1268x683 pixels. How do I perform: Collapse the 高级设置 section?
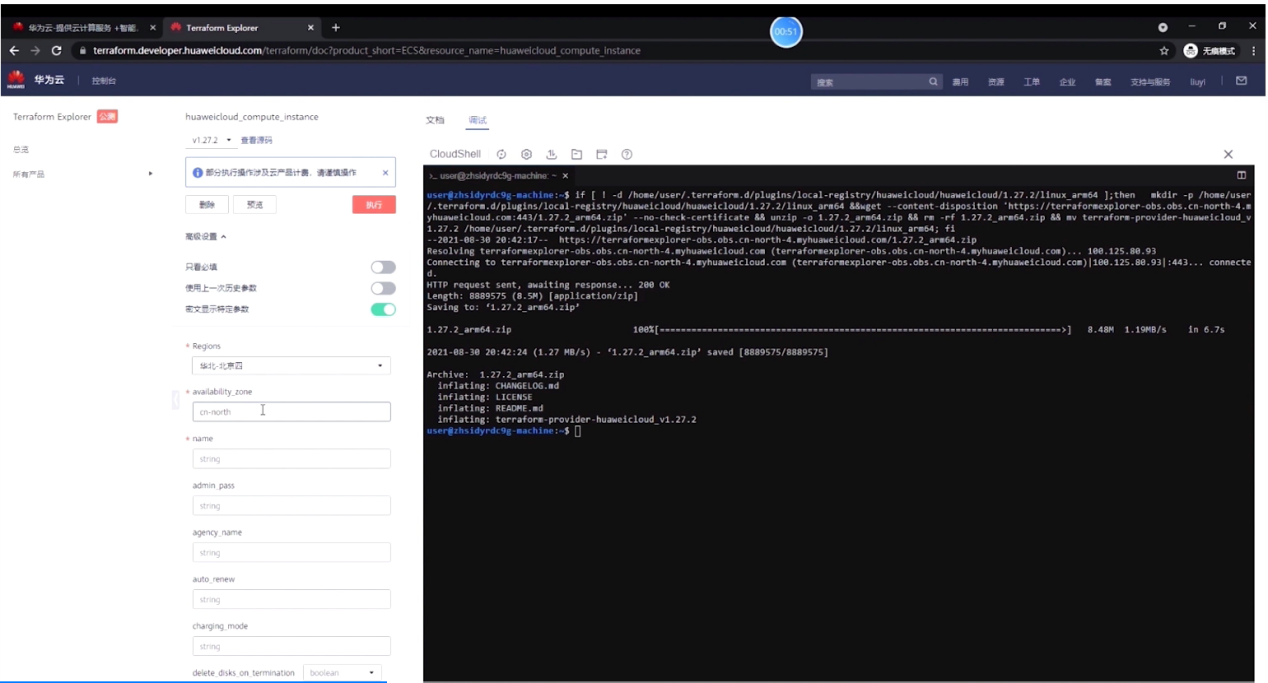click(x=205, y=237)
